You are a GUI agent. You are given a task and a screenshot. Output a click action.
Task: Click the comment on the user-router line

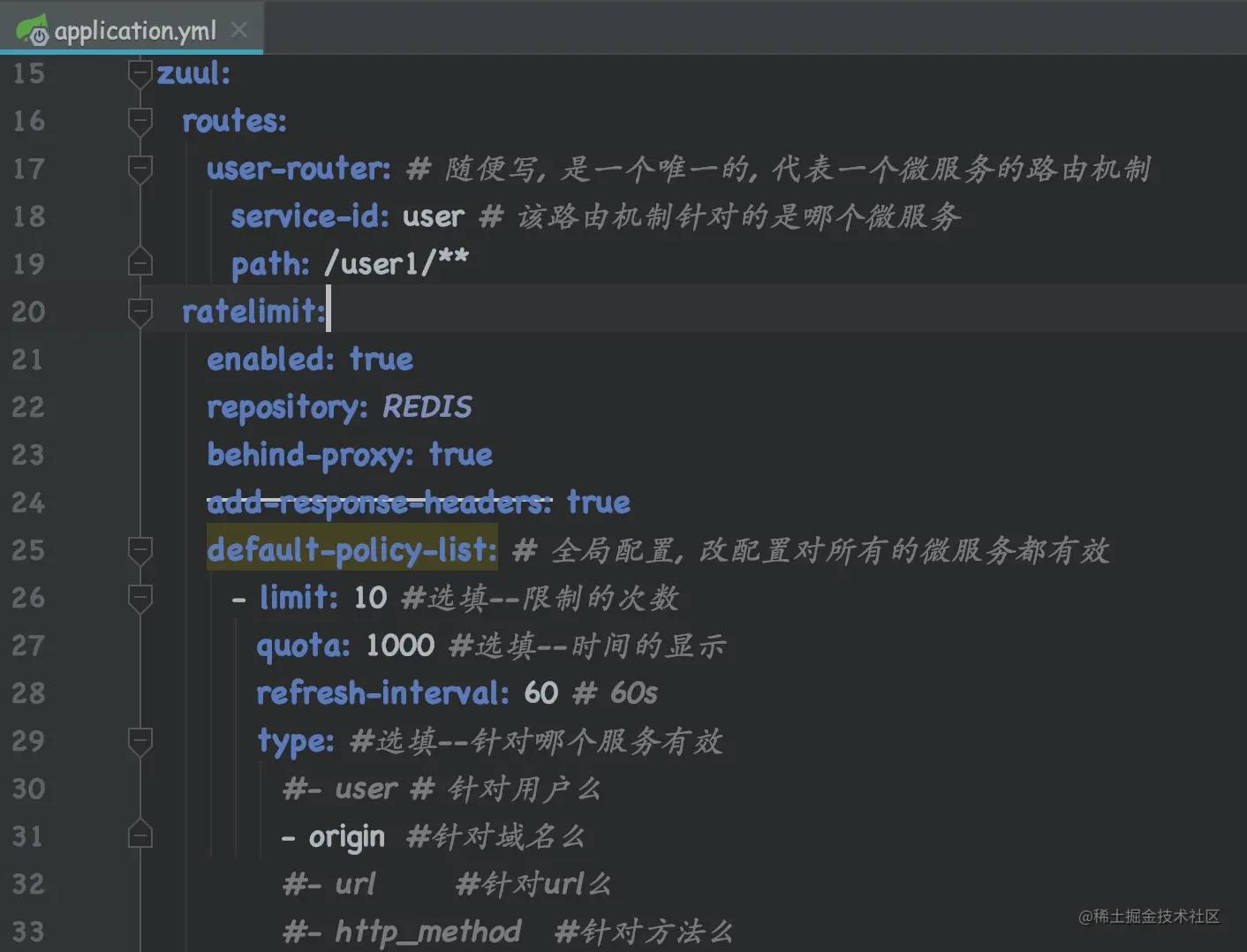point(779,169)
